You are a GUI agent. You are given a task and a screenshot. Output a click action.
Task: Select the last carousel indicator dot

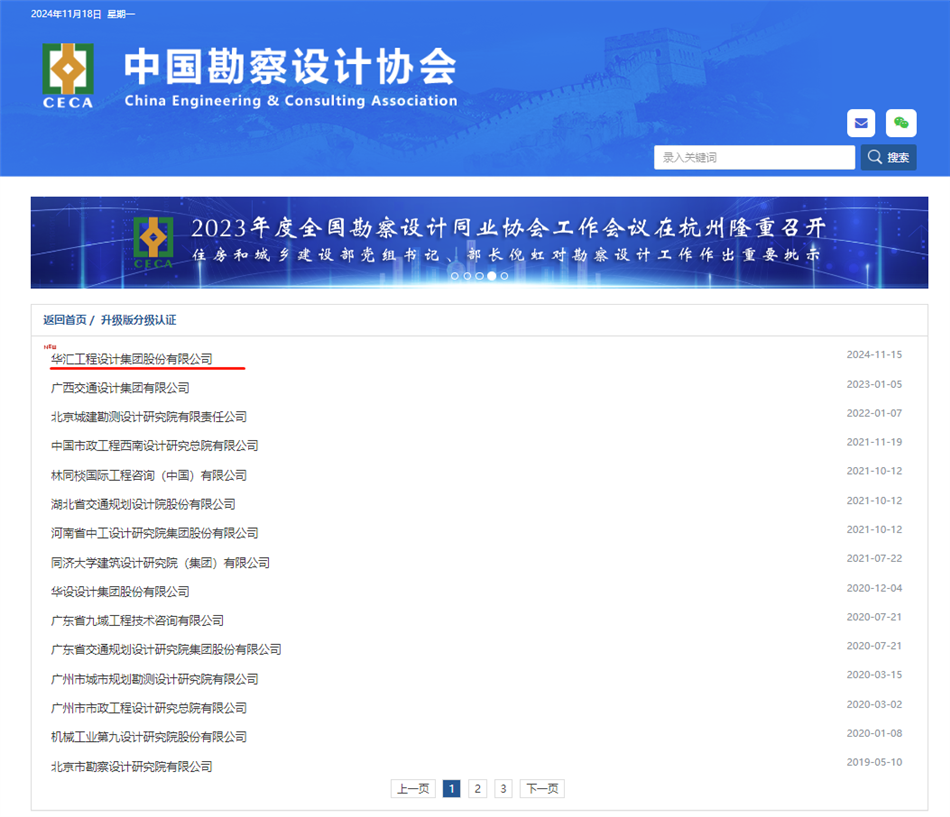pos(504,275)
